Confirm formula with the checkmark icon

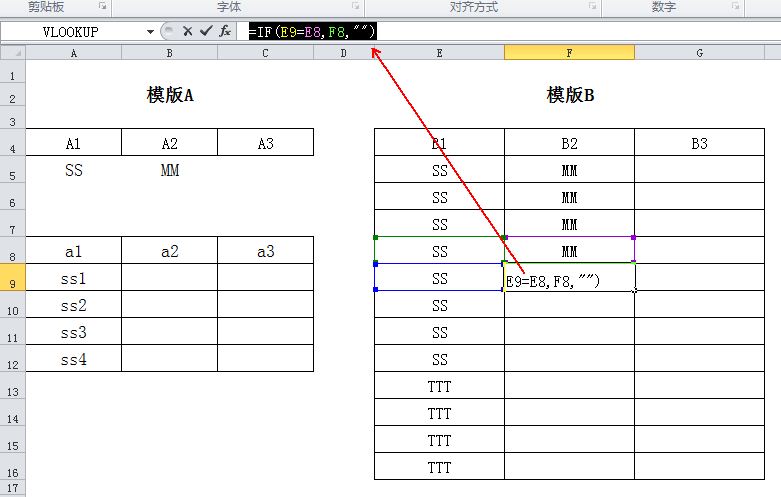click(206, 31)
